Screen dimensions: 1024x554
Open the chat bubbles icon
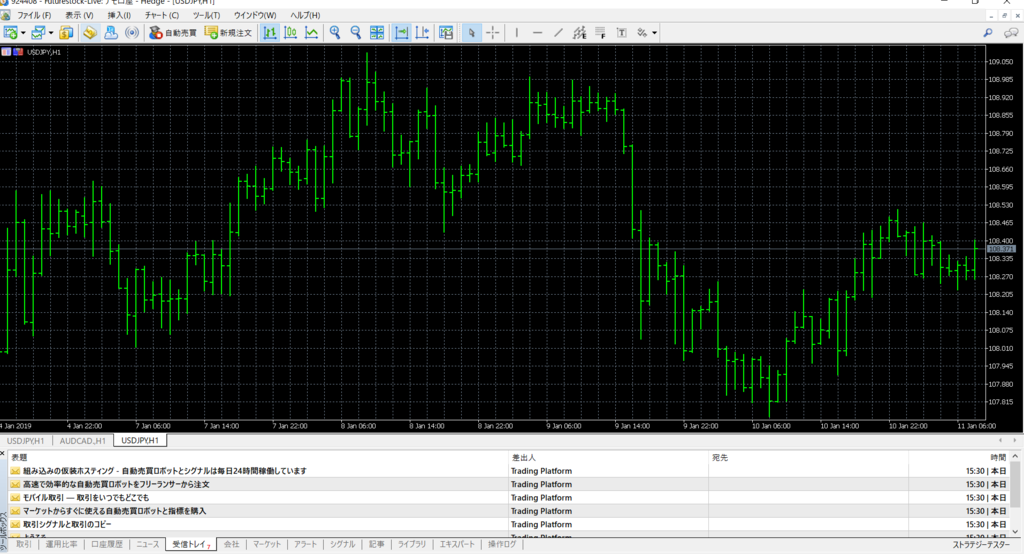click(x=1010, y=33)
